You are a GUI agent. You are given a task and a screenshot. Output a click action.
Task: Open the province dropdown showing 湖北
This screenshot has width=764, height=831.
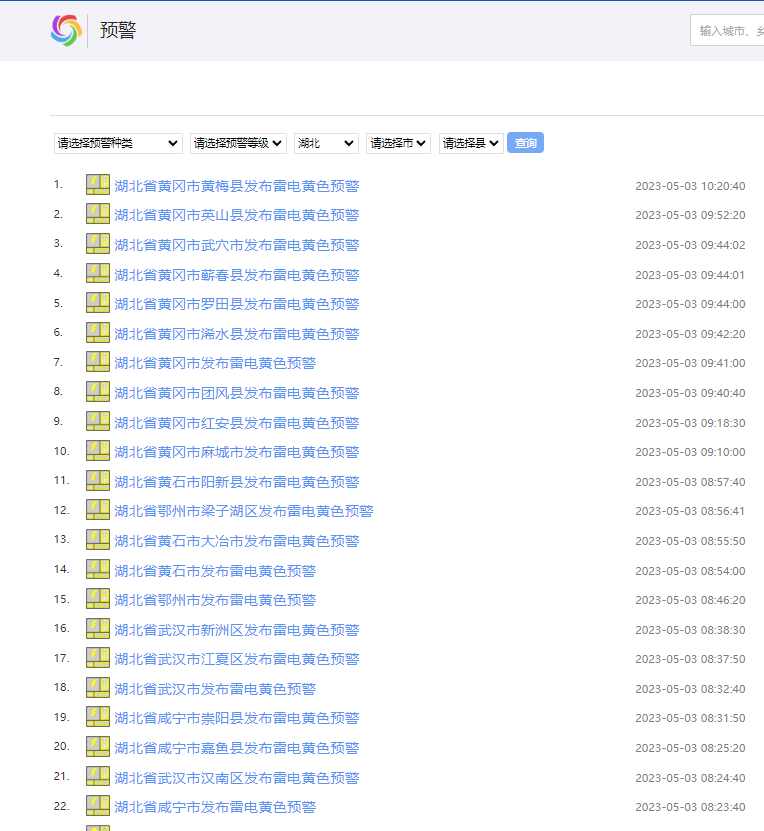pos(326,143)
